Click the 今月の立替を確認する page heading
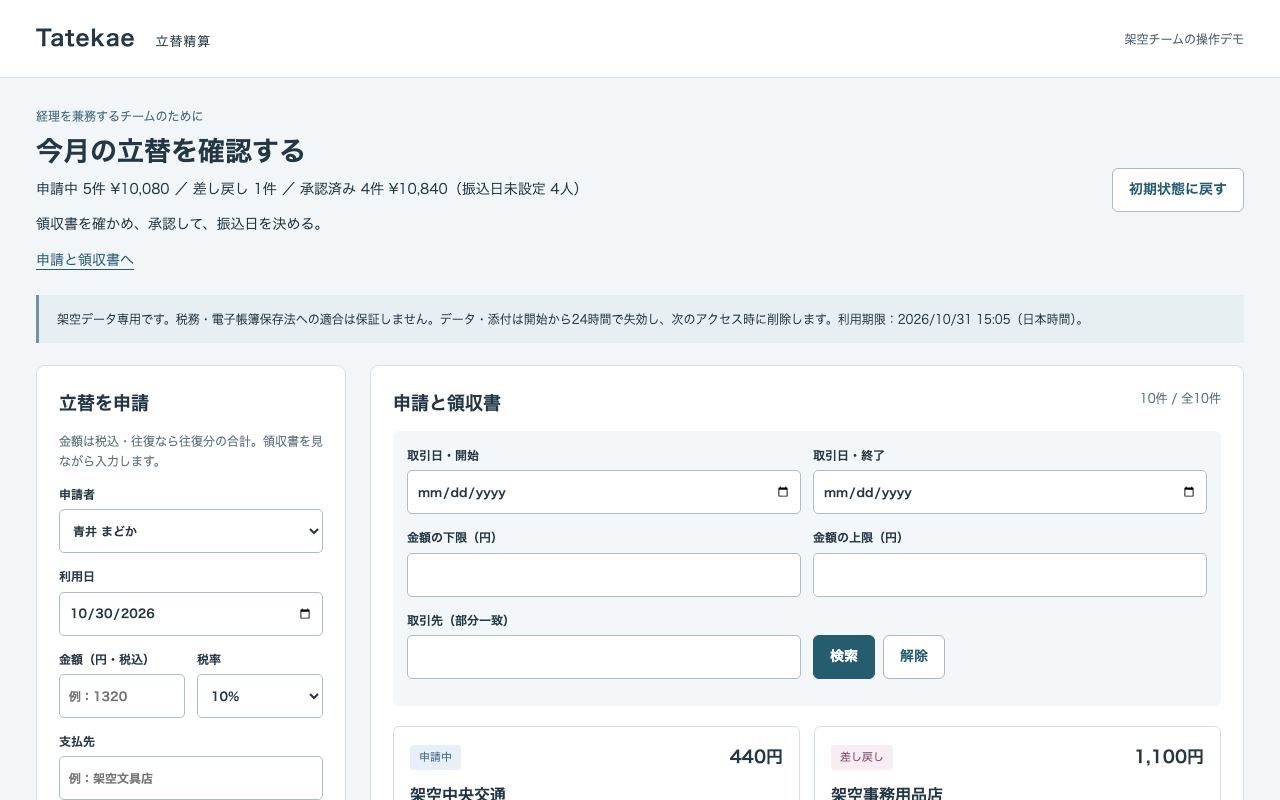1280x800 pixels. click(170, 151)
